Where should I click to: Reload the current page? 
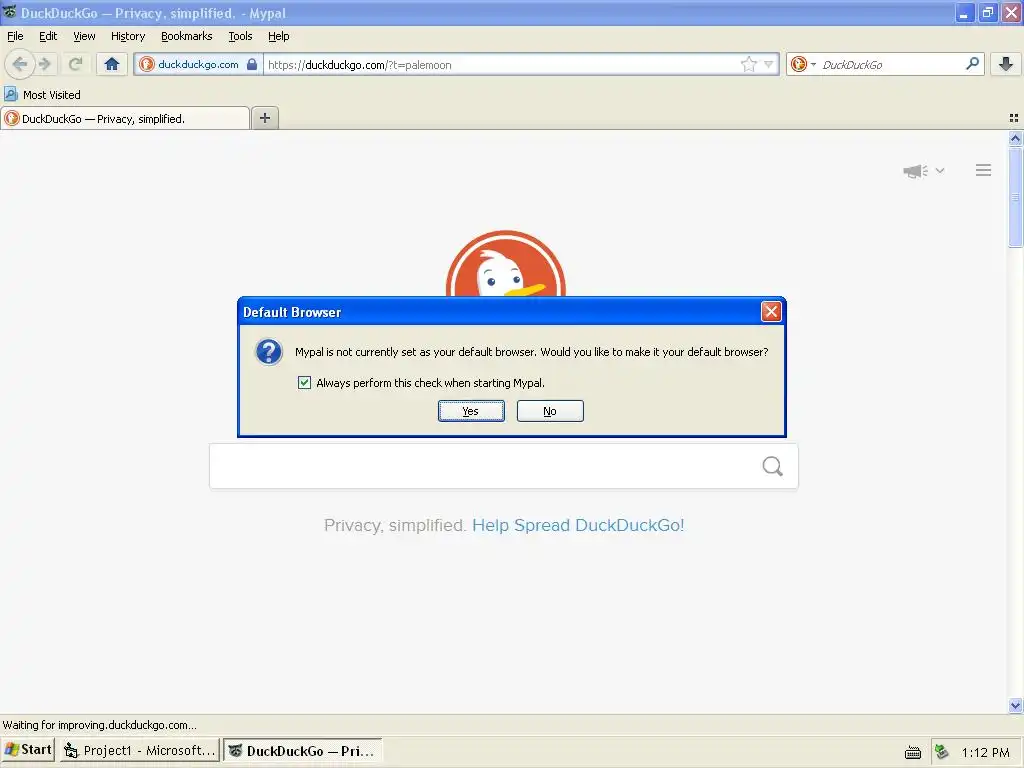pos(75,64)
